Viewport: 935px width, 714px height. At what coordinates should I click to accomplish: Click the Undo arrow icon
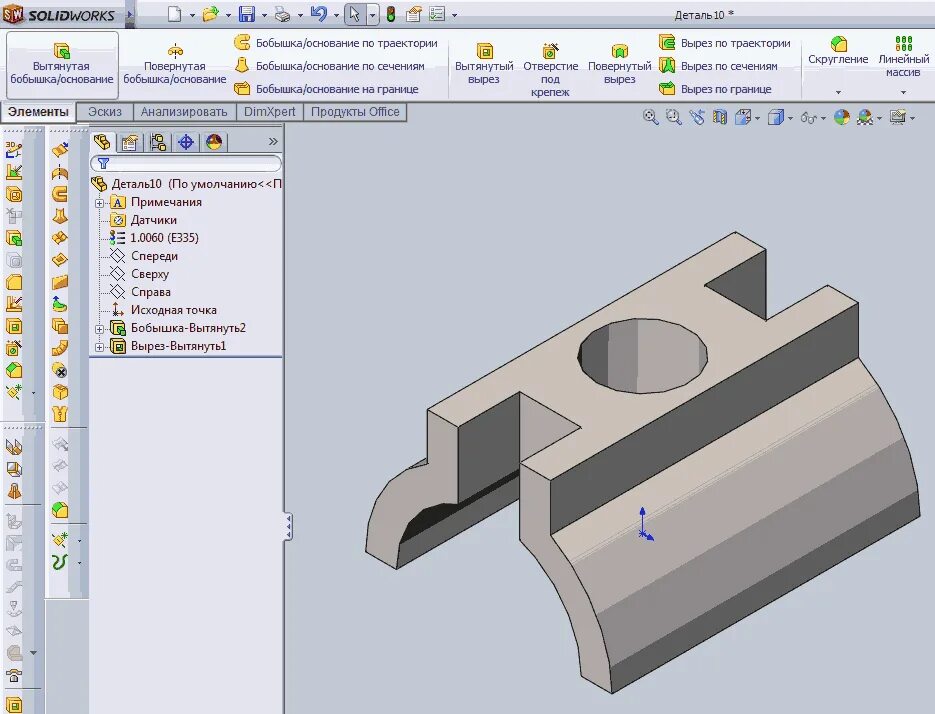point(319,14)
